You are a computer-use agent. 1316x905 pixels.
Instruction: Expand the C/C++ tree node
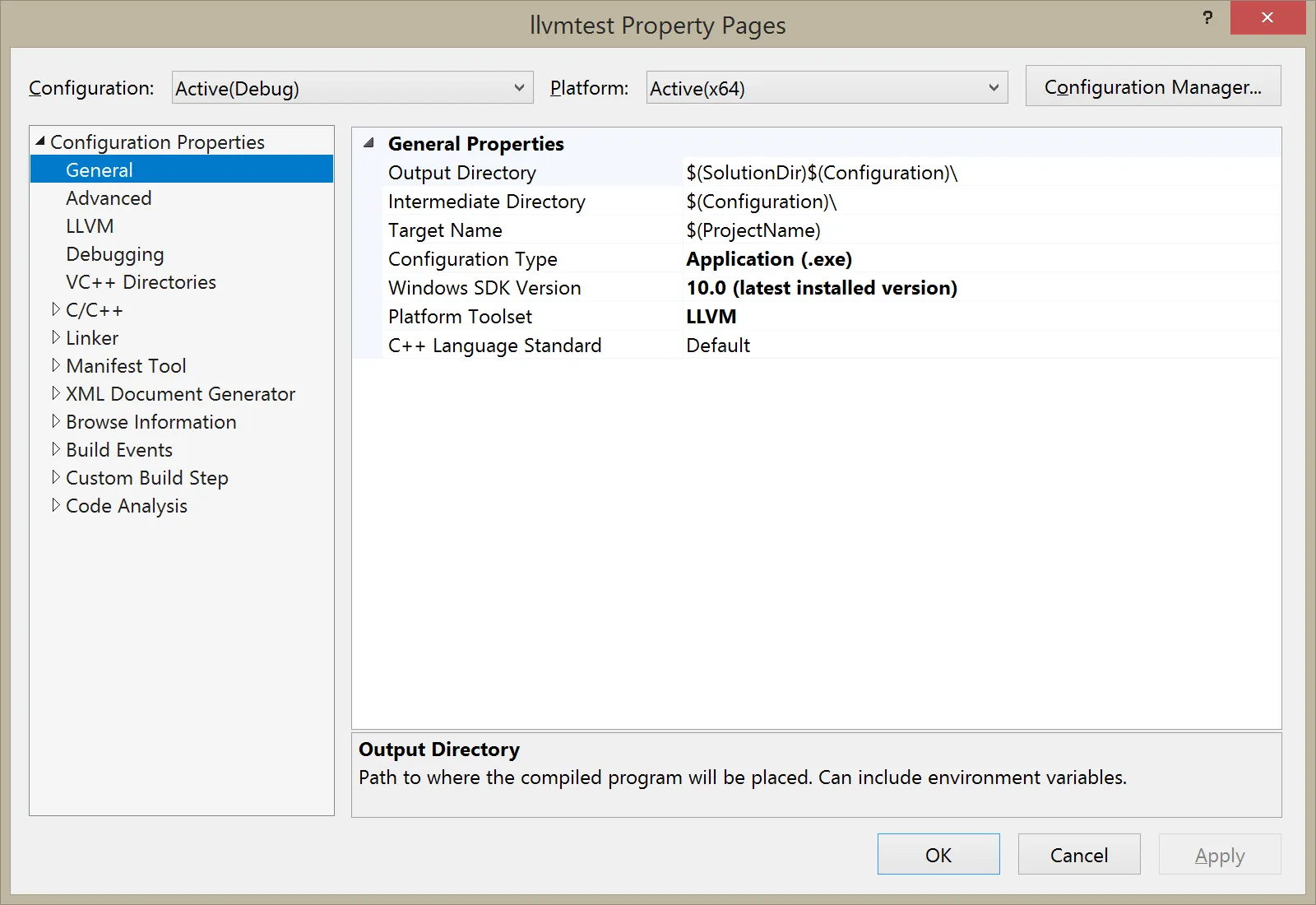point(55,309)
